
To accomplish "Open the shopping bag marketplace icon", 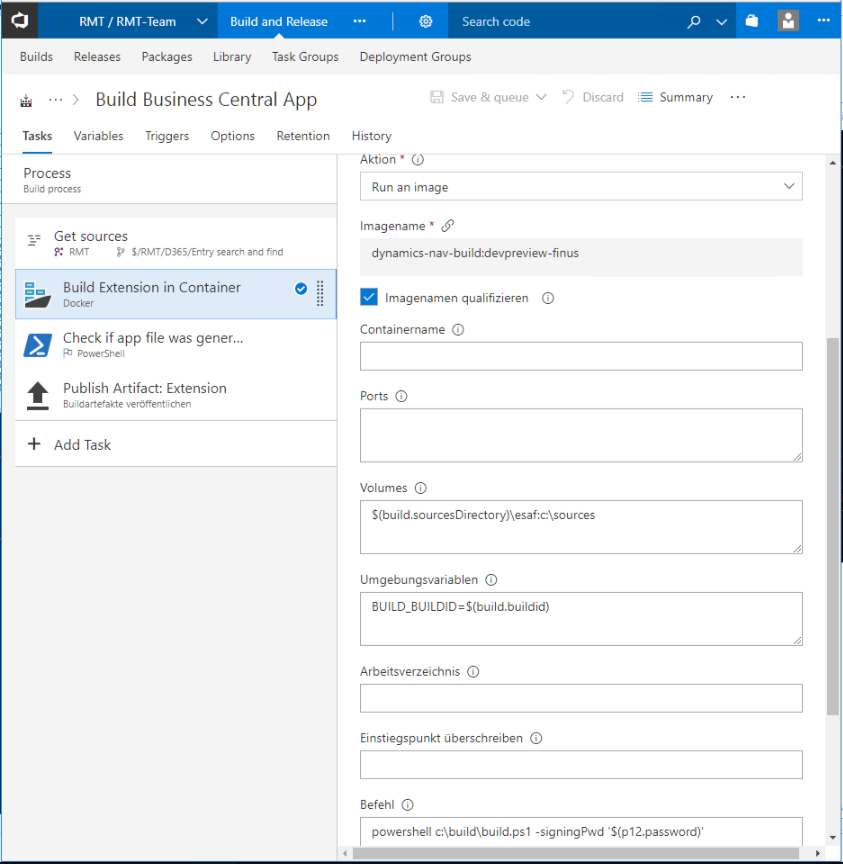I will coord(751,21).
